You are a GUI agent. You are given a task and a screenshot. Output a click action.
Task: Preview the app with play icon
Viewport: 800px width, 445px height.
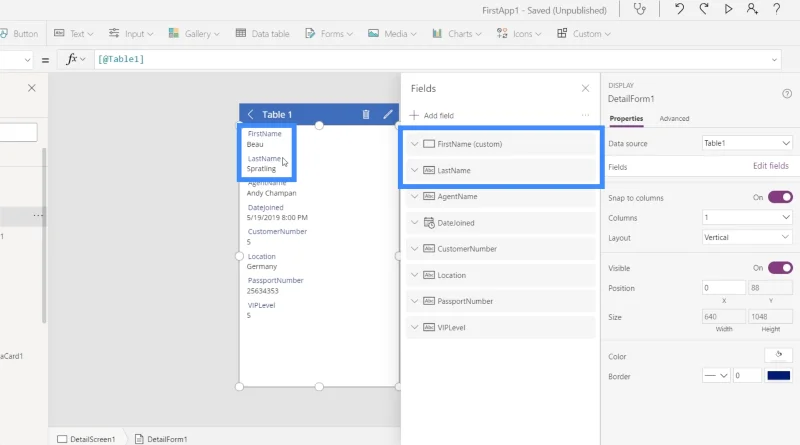pyautogui.click(x=728, y=9)
